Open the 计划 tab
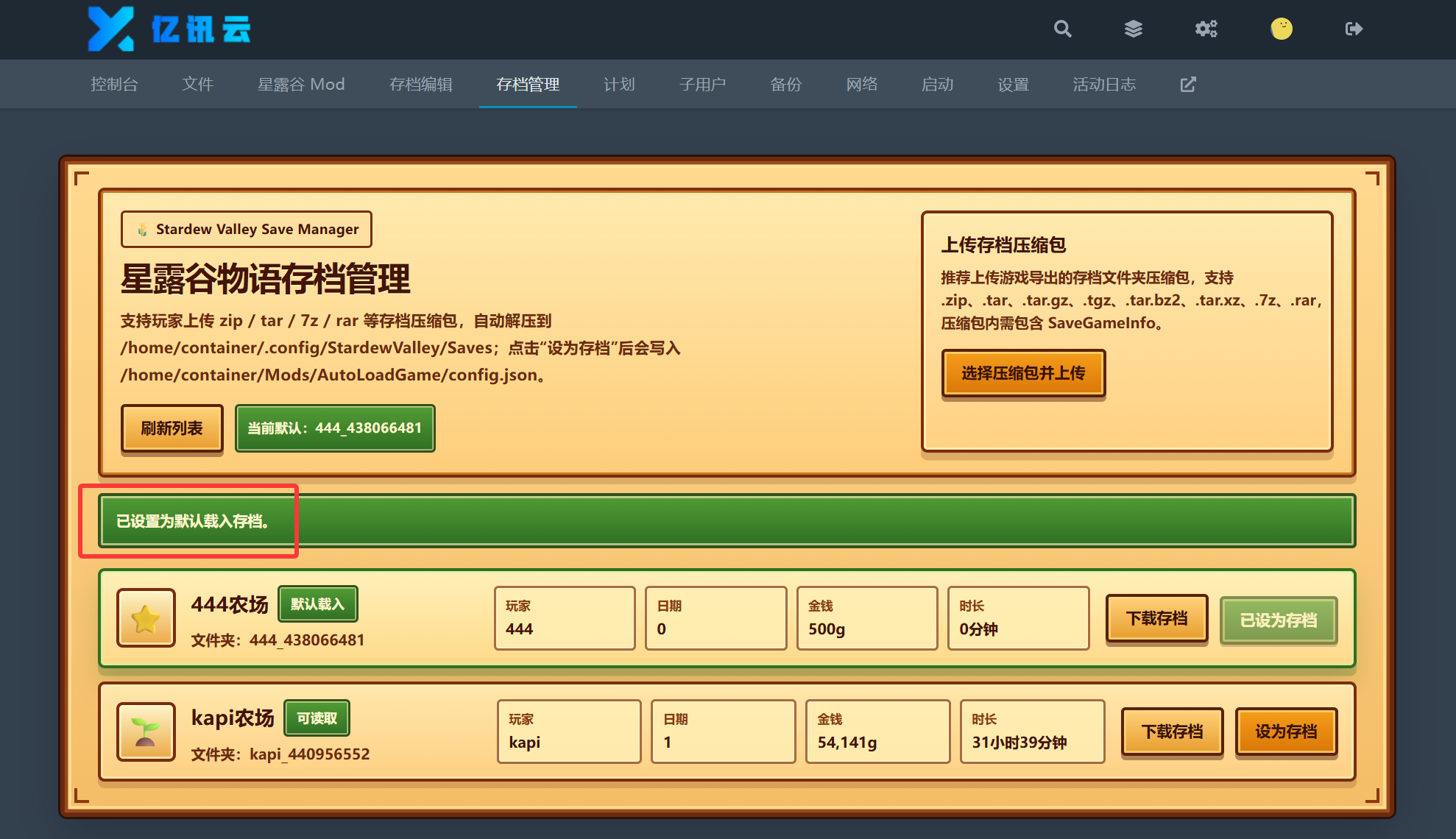This screenshot has height=839, width=1456. (619, 85)
